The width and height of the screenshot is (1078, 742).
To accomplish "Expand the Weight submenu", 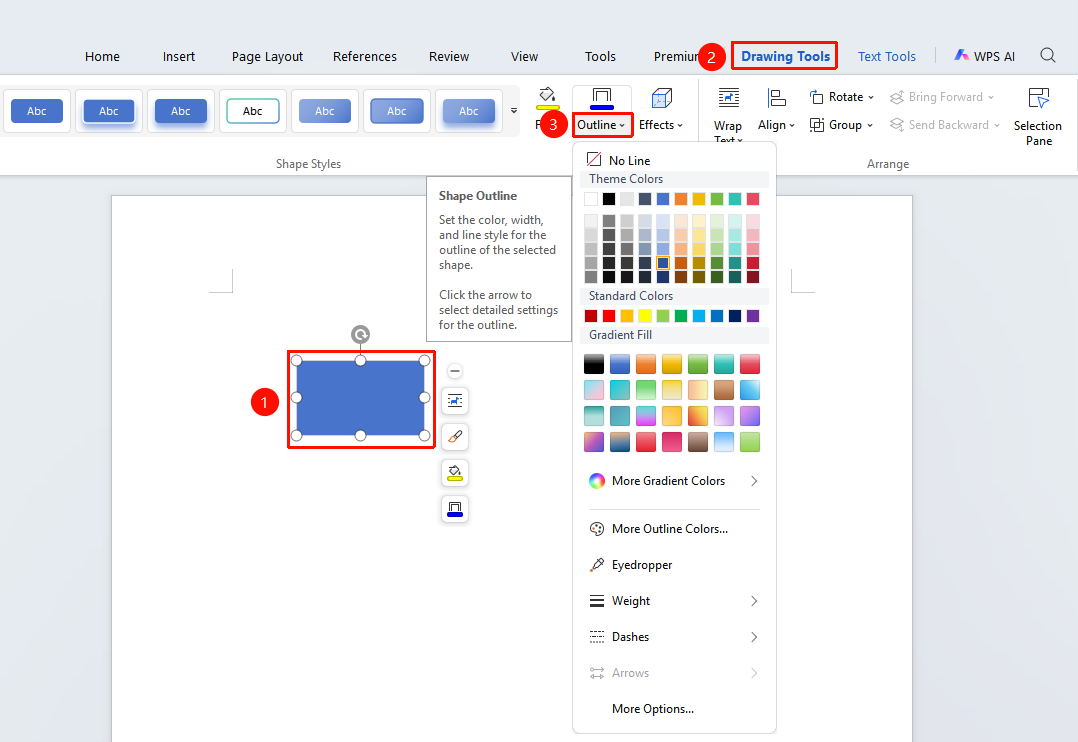I will click(674, 601).
